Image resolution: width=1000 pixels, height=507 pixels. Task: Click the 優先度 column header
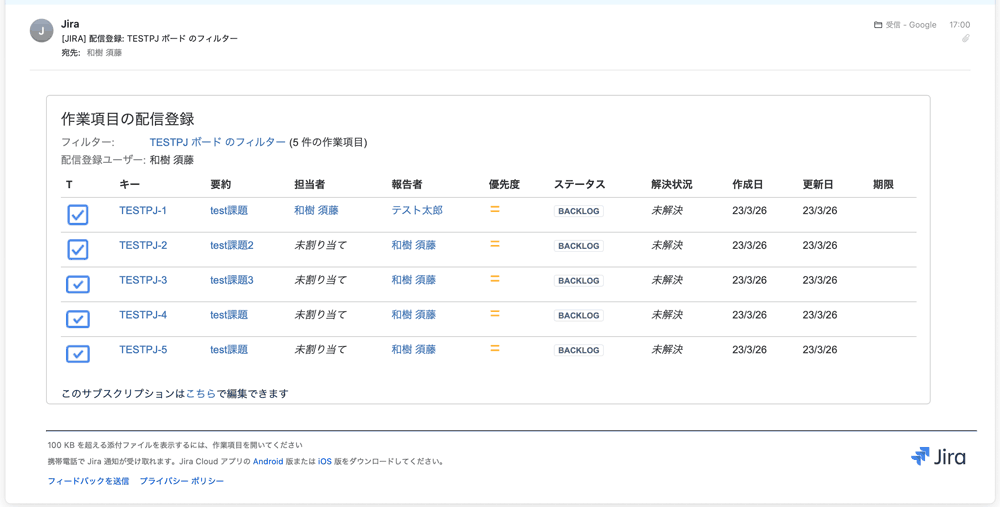(x=504, y=185)
